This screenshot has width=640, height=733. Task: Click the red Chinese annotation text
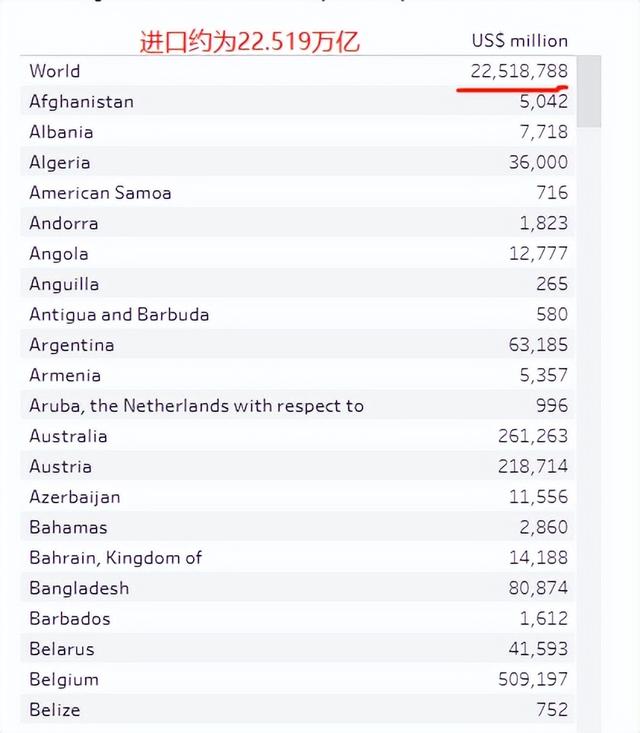(249, 41)
